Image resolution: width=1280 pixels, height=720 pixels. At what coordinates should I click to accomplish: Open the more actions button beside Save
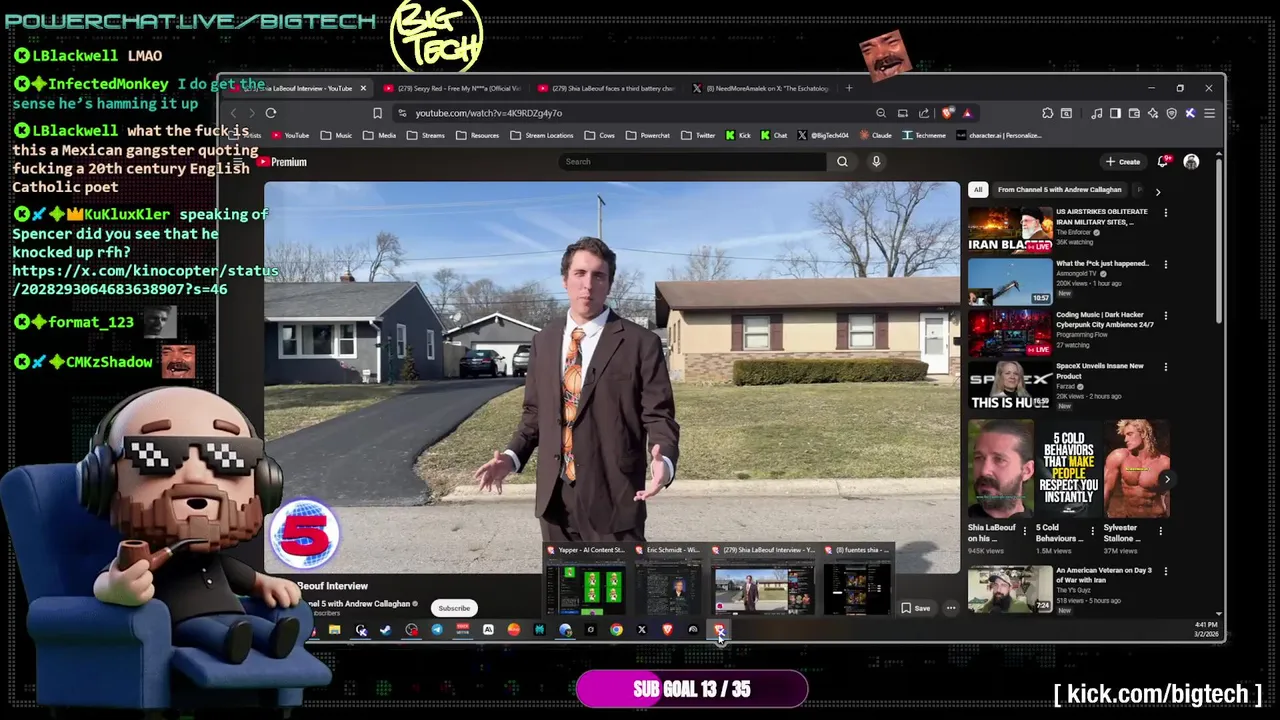pos(951,608)
